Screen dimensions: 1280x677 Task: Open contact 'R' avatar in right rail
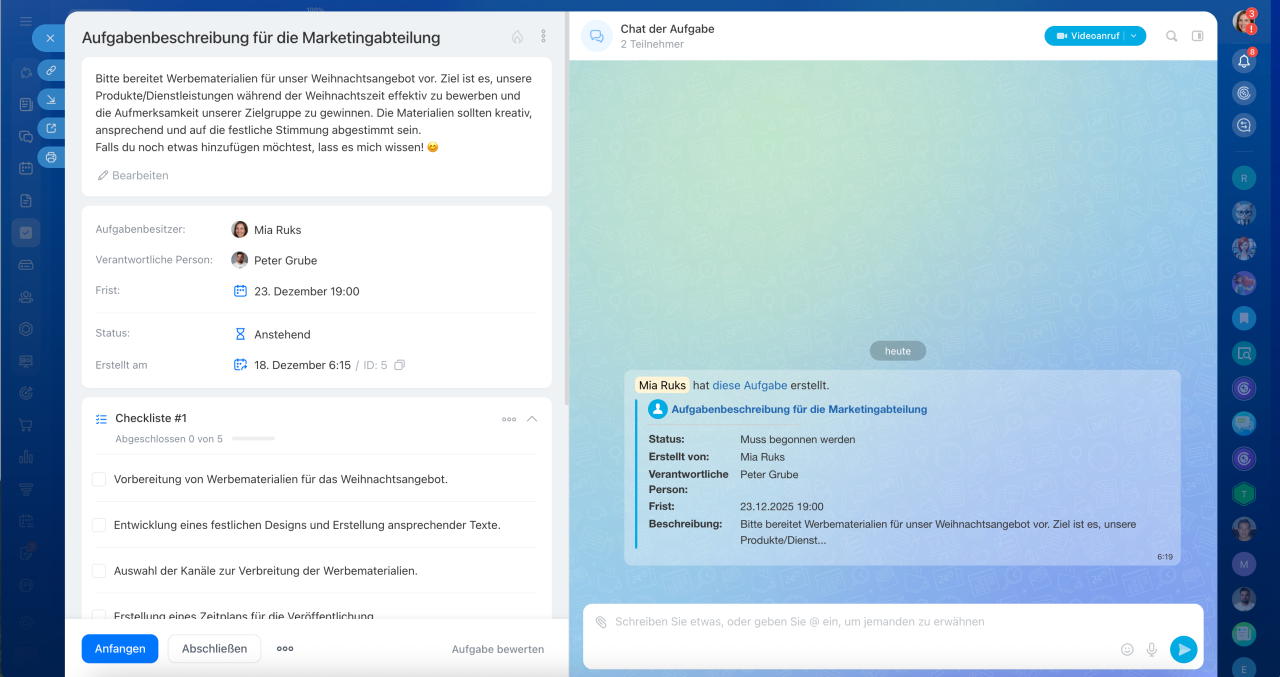tap(1244, 178)
